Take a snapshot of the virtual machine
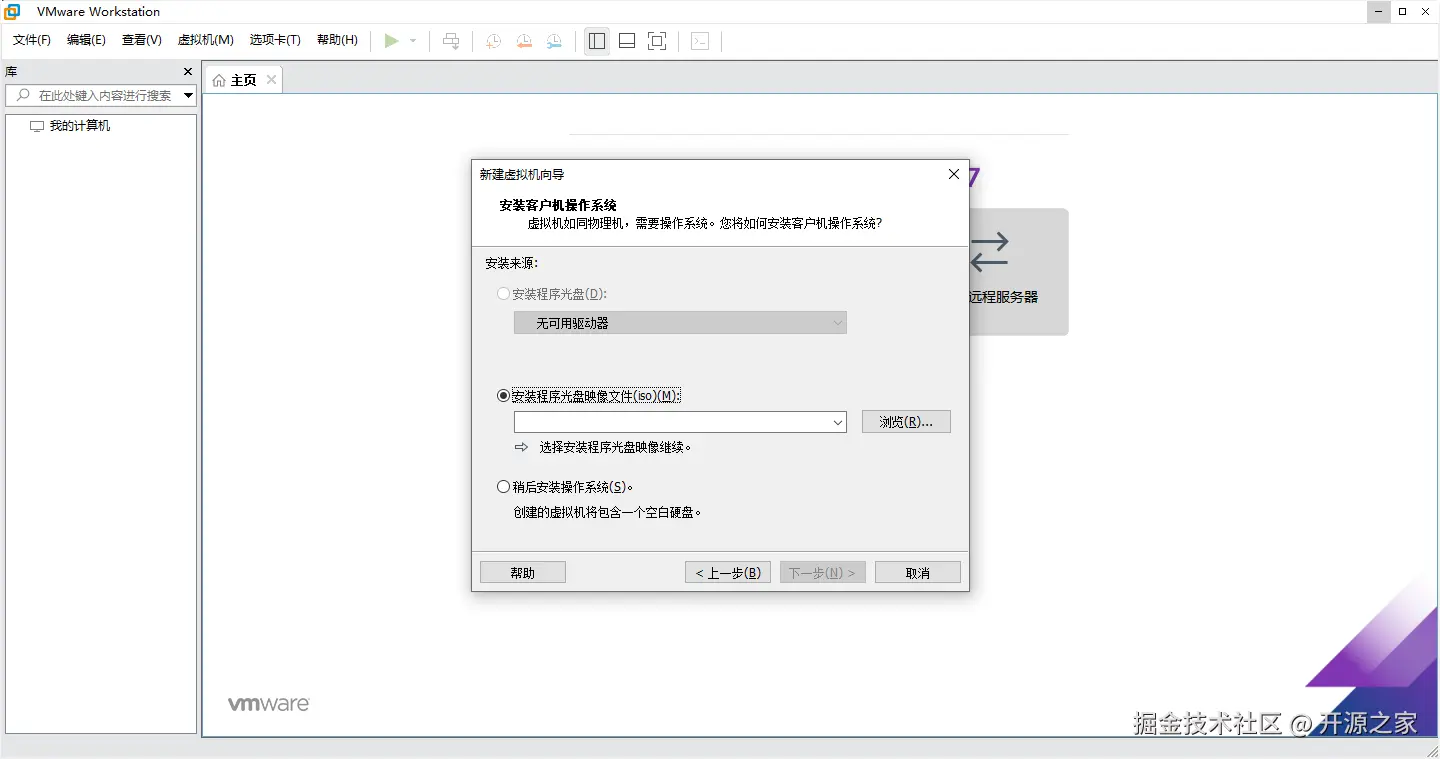 tap(492, 40)
